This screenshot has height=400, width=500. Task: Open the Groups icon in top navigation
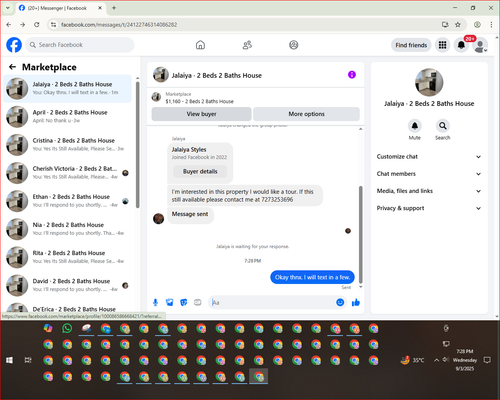click(x=294, y=45)
